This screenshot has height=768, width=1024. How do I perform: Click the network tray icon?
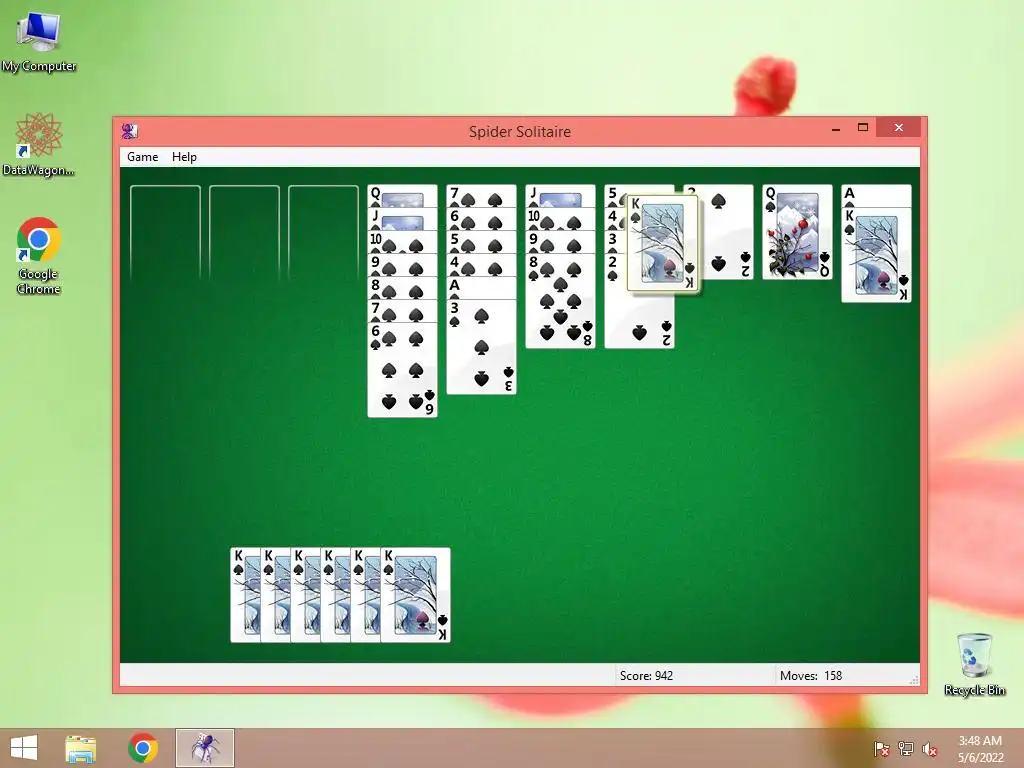906,749
